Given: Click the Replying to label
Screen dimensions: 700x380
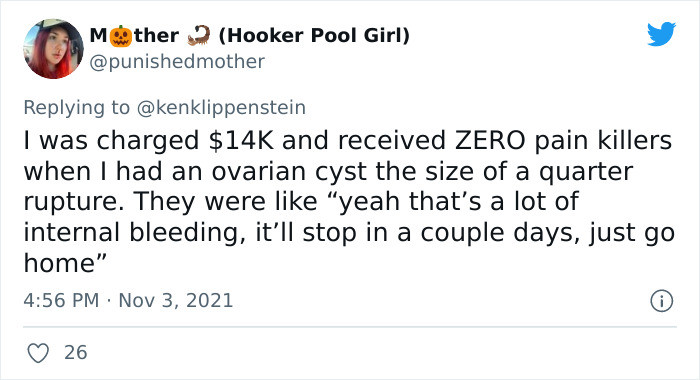Looking at the screenshot, I should coord(76,108).
